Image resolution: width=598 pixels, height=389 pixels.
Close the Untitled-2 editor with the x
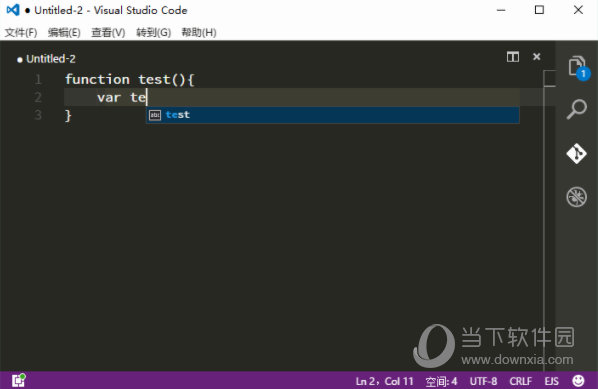click(537, 57)
